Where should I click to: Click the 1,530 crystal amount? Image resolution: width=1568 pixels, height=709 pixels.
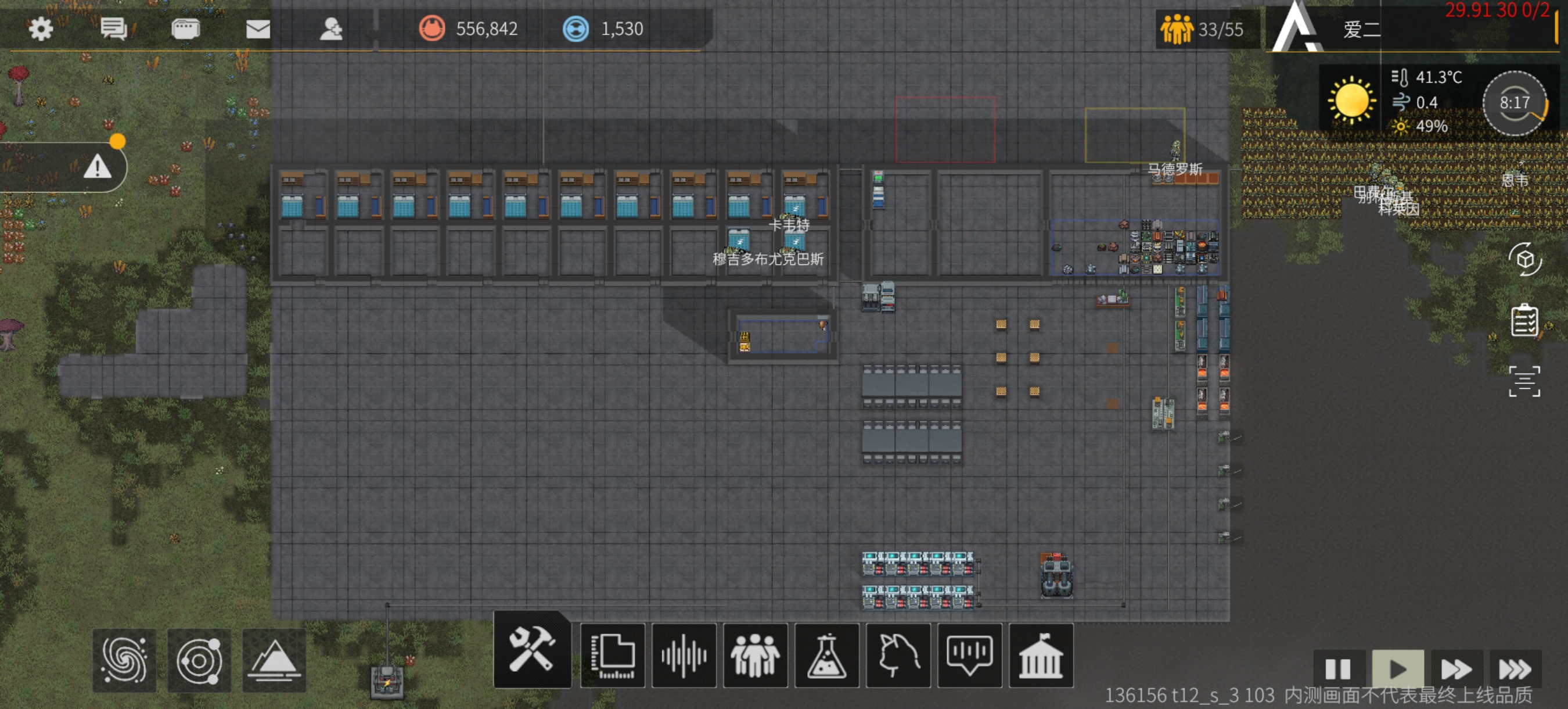coord(622,28)
